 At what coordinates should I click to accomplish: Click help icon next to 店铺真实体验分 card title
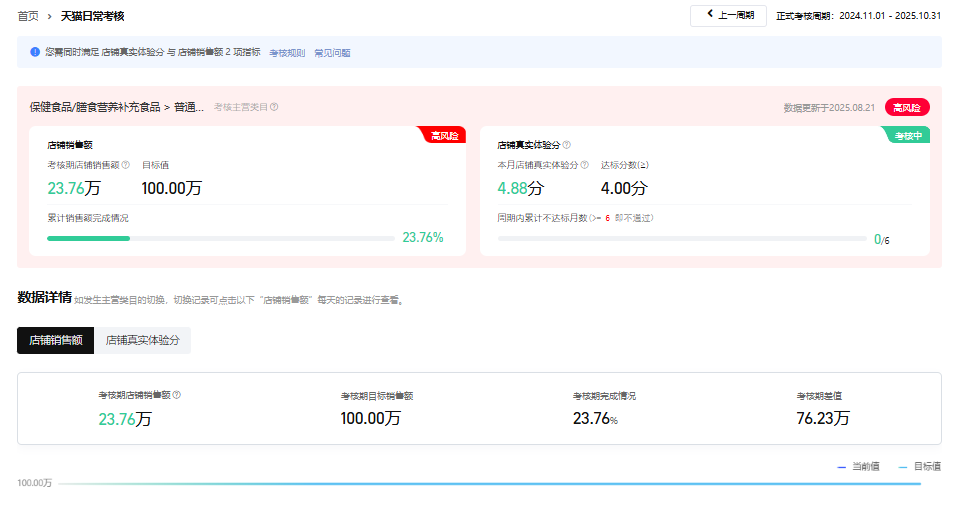[566, 145]
